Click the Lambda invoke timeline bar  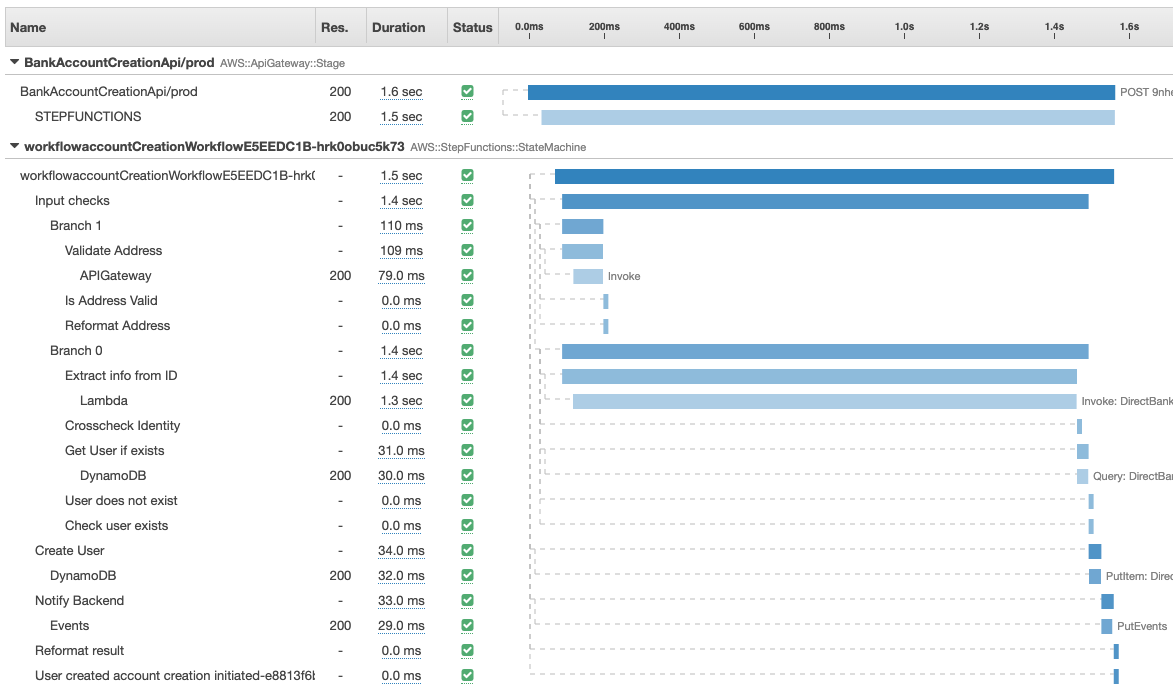tap(824, 401)
